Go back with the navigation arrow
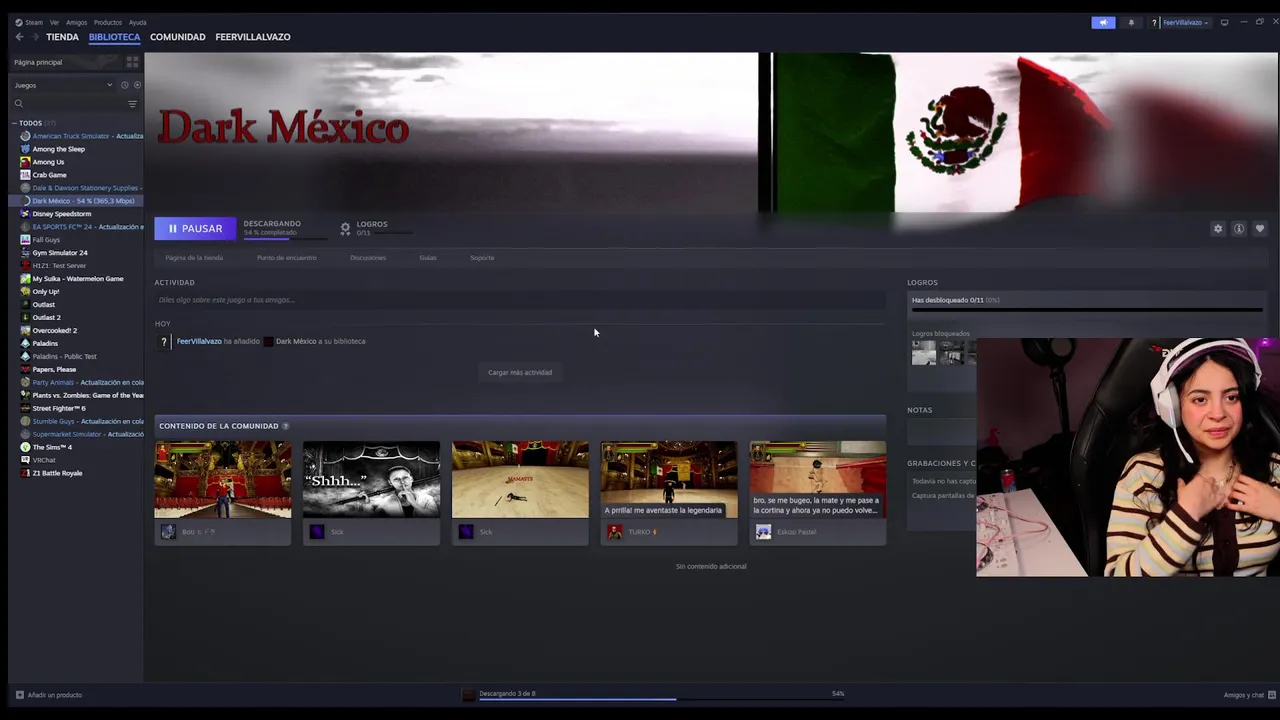Image resolution: width=1280 pixels, height=720 pixels. click(x=19, y=37)
